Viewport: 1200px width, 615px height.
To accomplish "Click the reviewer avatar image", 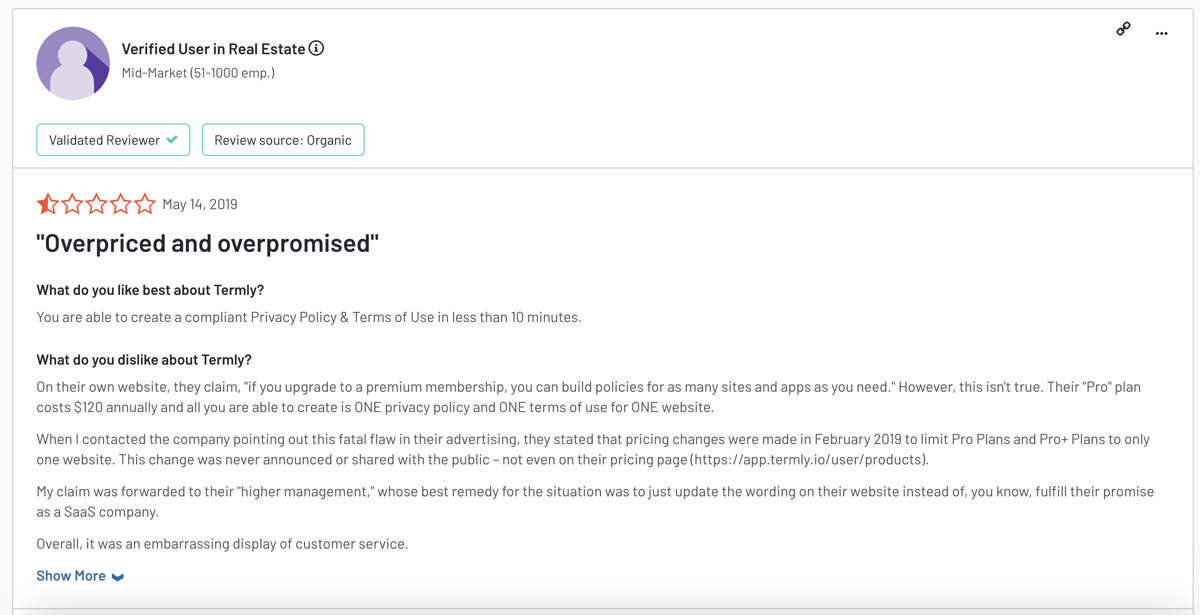I will point(73,63).
